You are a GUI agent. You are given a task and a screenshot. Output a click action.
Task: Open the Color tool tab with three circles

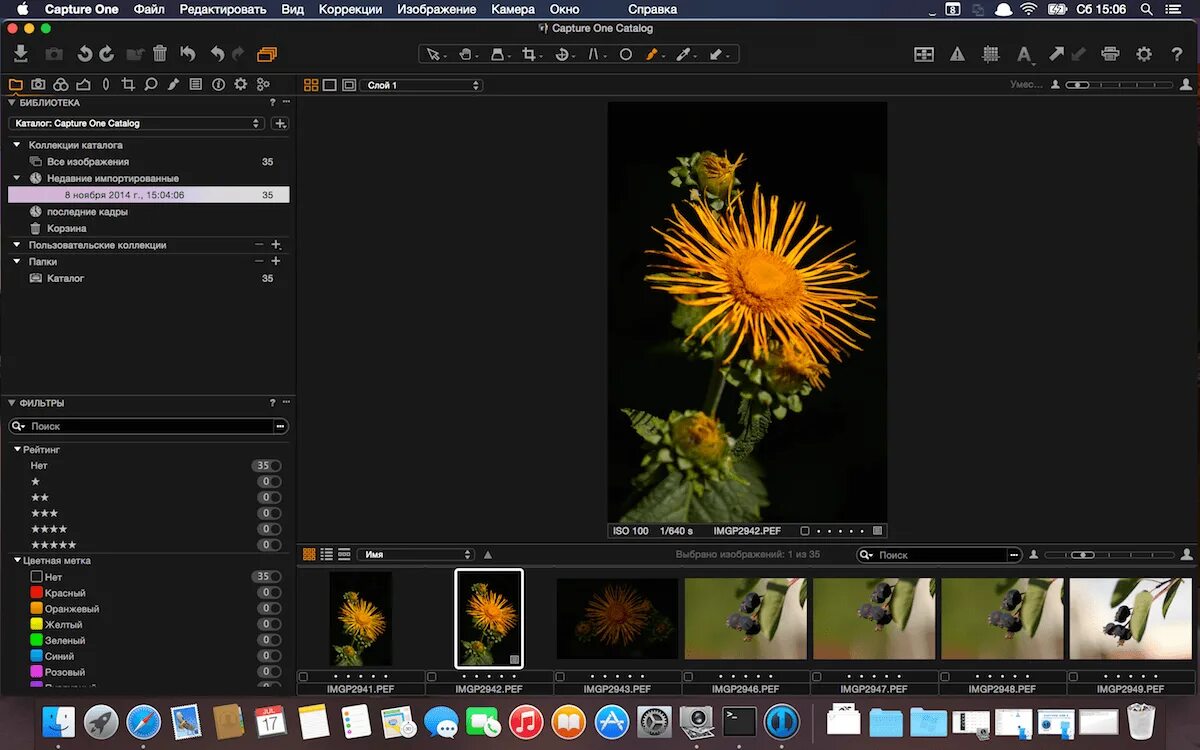tap(60, 85)
